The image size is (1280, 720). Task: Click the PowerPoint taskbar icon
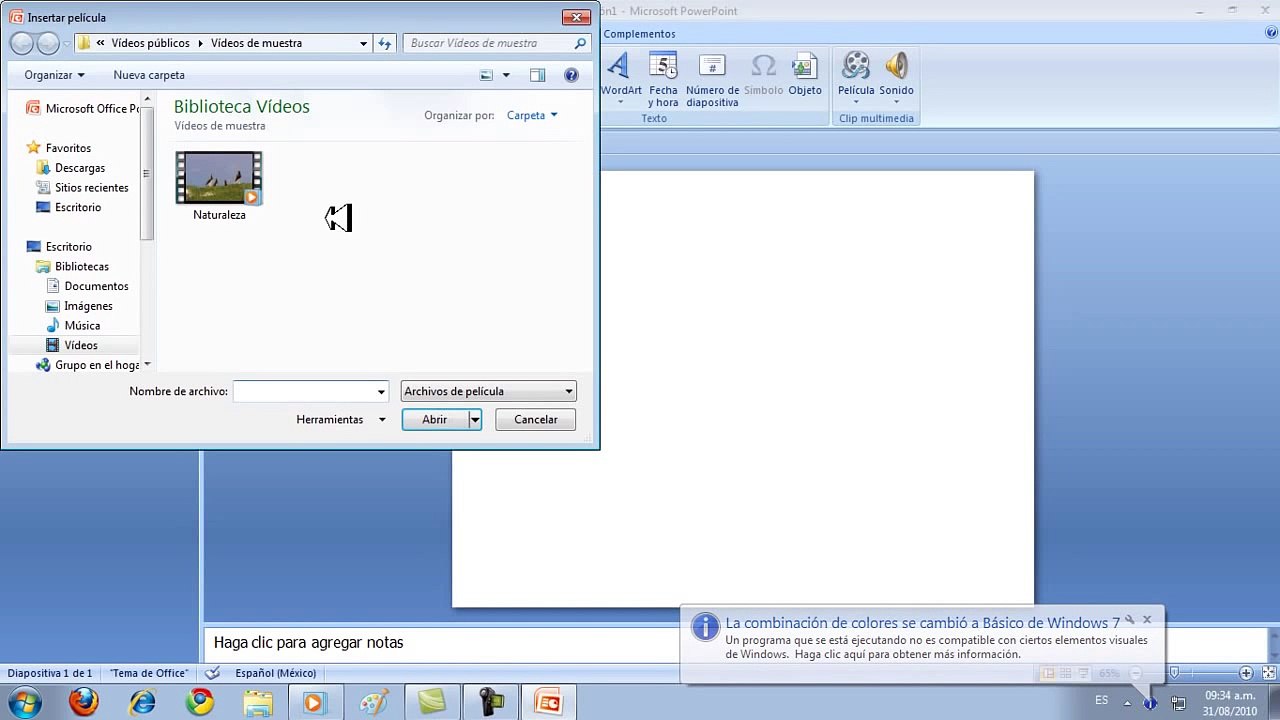(548, 703)
